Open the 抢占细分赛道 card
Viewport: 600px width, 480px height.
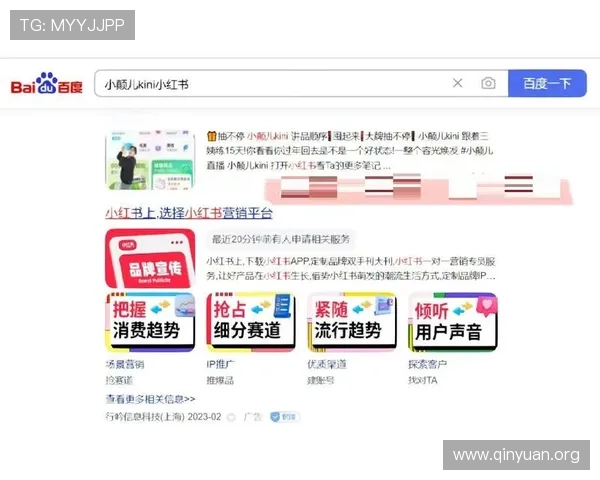pos(251,322)
